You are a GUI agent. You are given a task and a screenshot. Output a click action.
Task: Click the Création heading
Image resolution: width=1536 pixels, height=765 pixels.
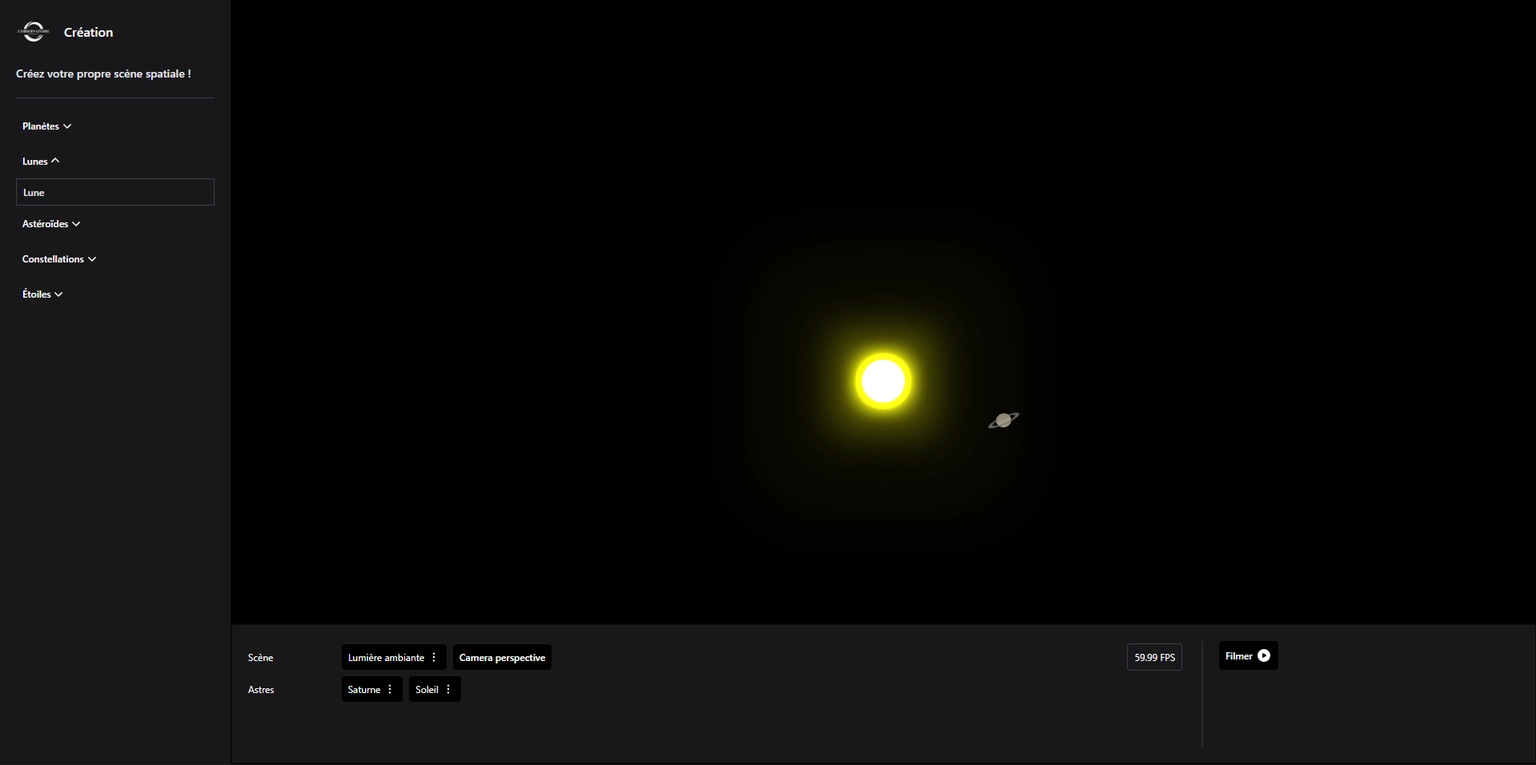pos(88,31)
